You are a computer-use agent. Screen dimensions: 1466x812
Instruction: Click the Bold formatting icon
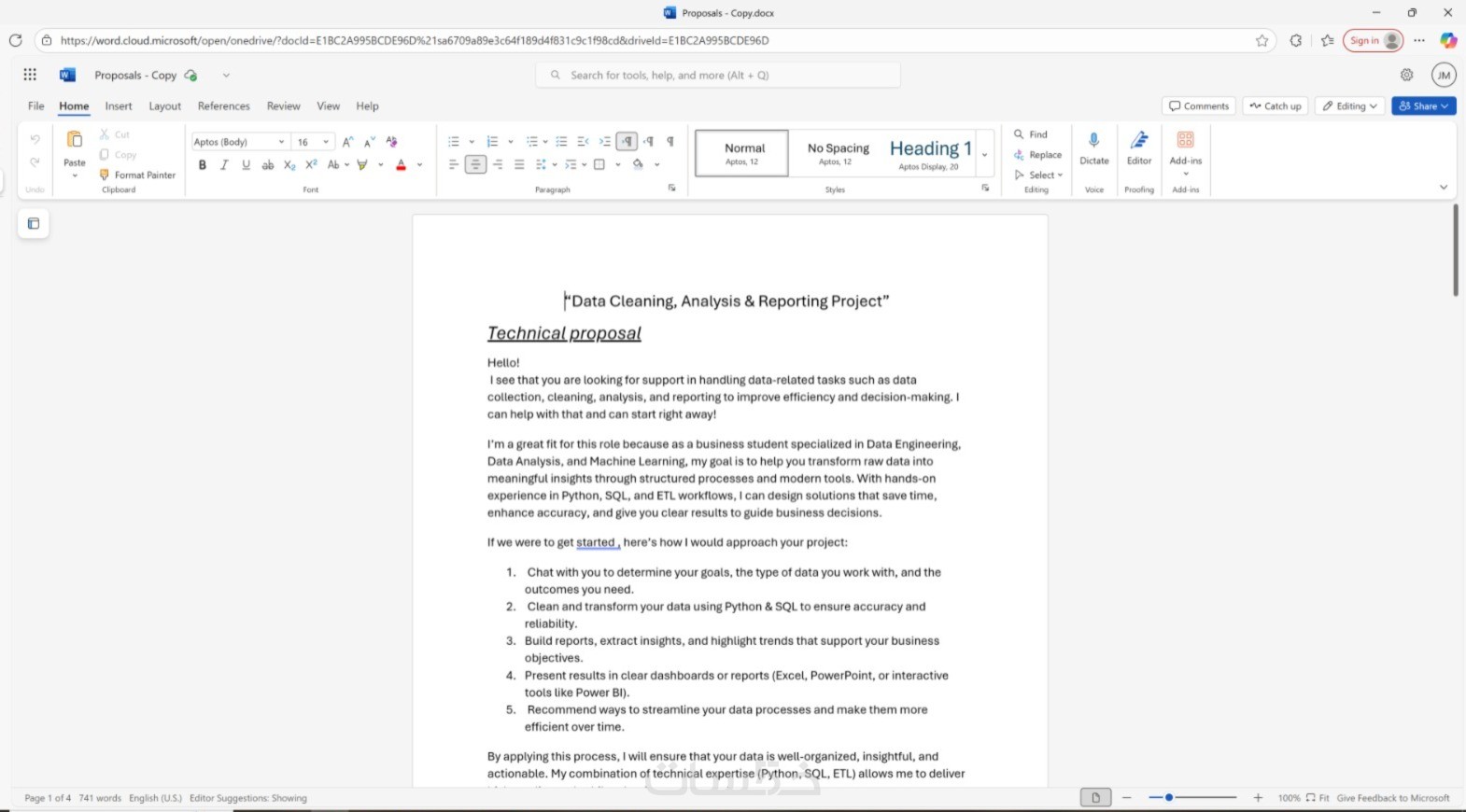202,165
